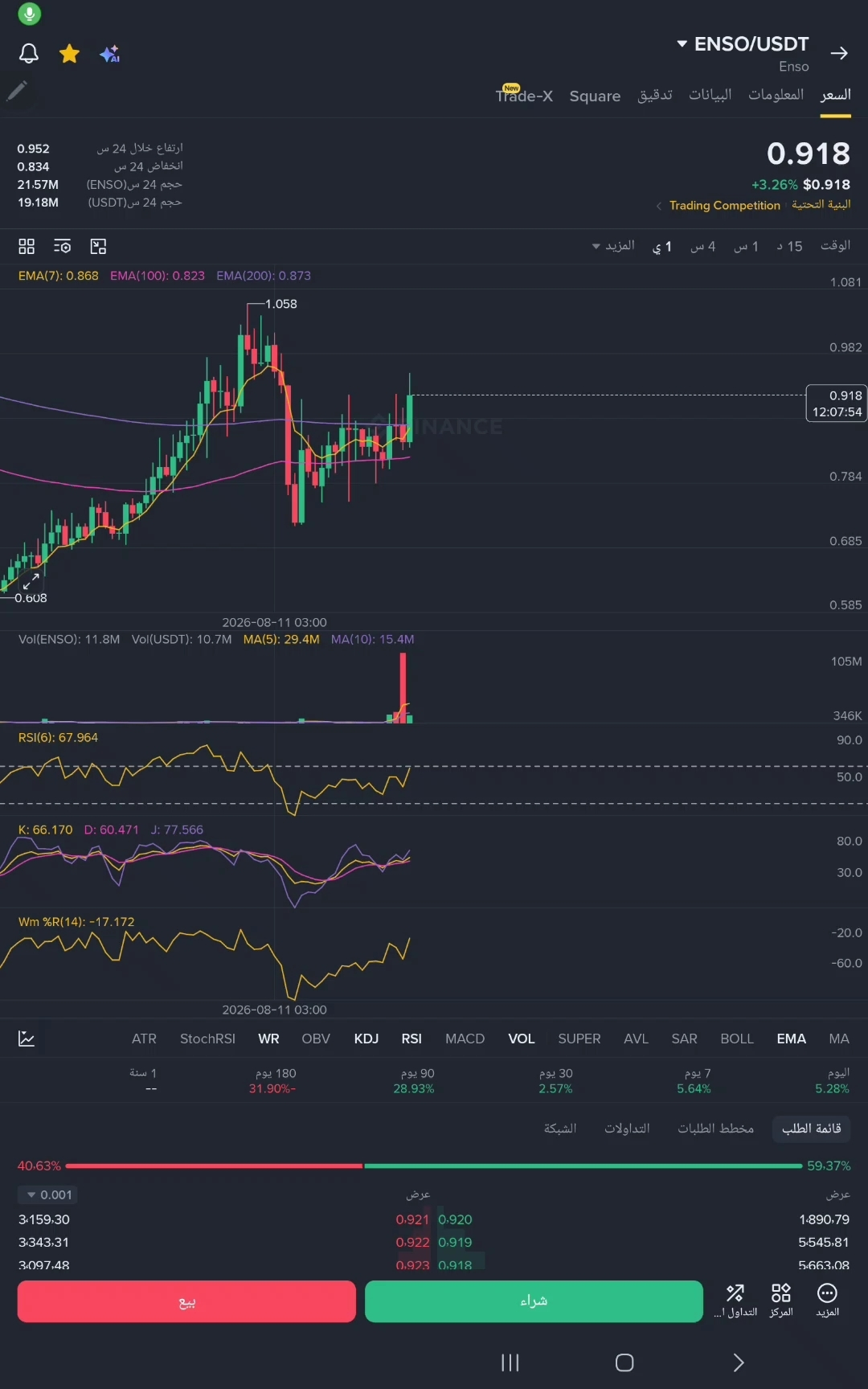Open the البيانات tab
Screen dimensions: 868x1389
coord(710,95)
